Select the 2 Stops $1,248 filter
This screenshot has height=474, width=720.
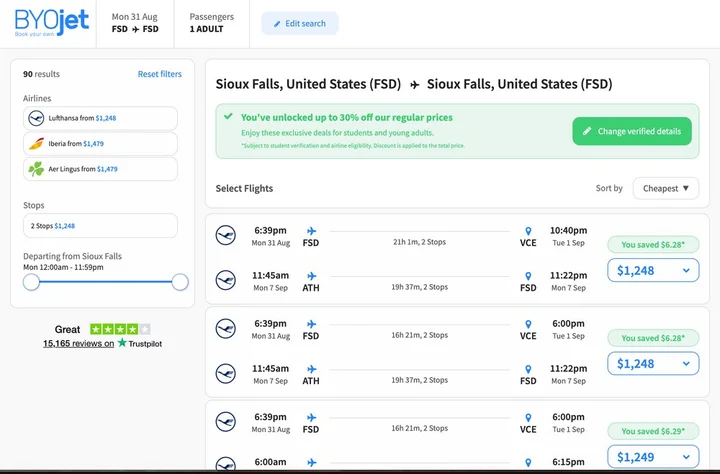pyautogui.click(x=100, y=226)
